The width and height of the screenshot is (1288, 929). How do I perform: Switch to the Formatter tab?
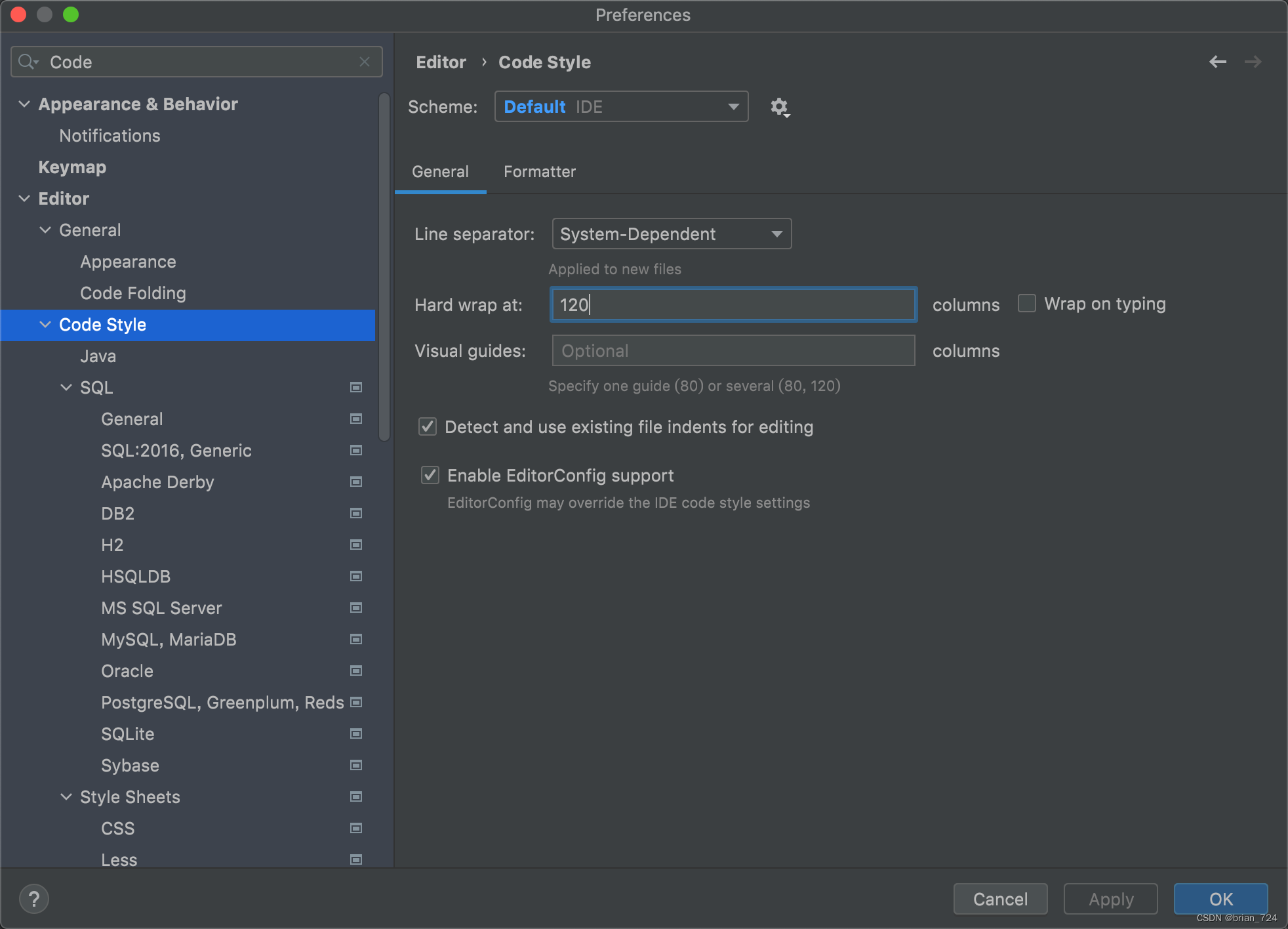(x=539, y=172)
